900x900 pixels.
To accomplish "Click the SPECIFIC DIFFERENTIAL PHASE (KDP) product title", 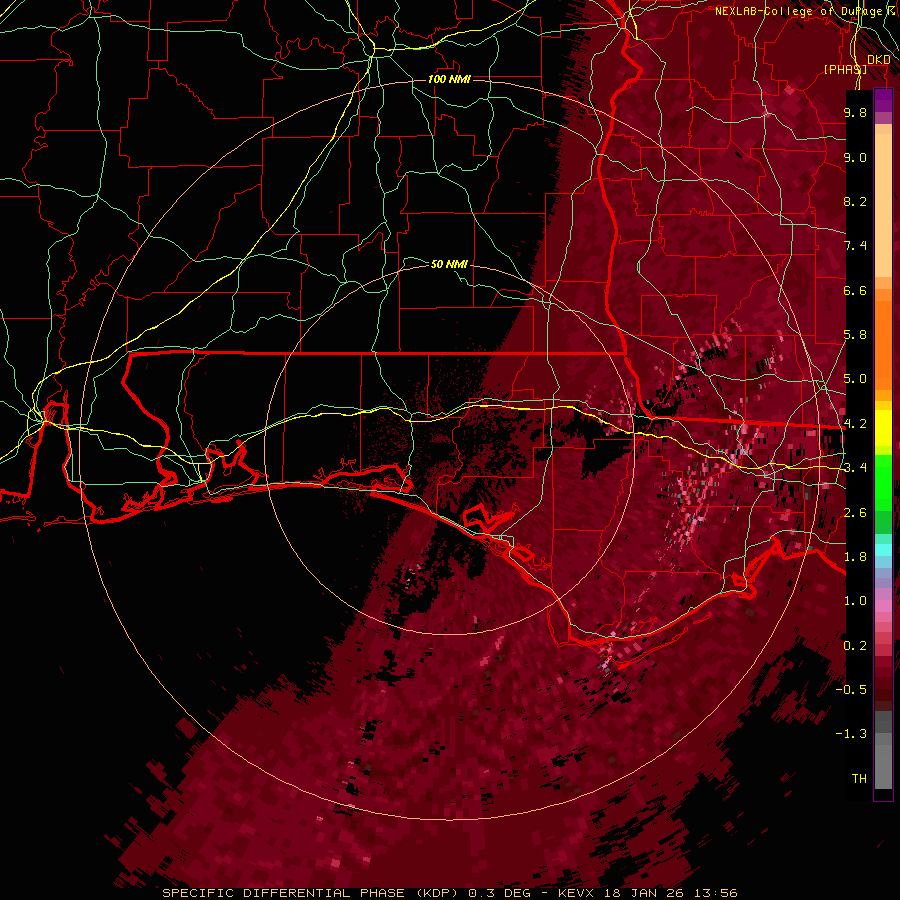I will click(x=312, y=893).
